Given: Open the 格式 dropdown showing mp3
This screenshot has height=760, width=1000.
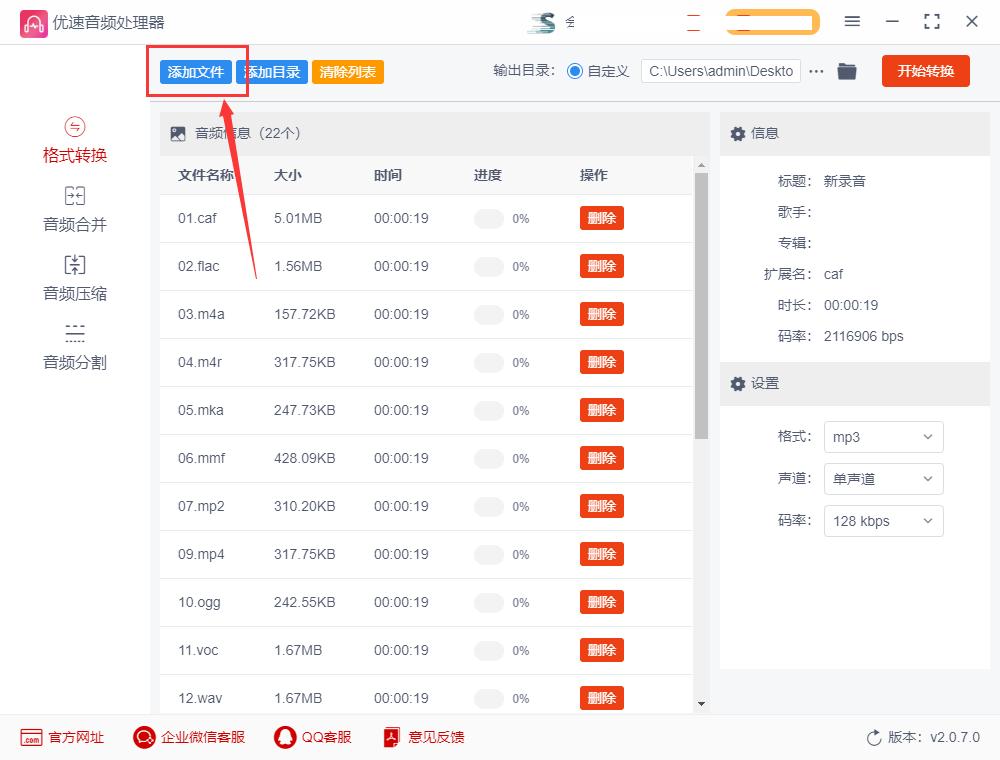Looking at the screenshot, I should click(x=883, y=437).
